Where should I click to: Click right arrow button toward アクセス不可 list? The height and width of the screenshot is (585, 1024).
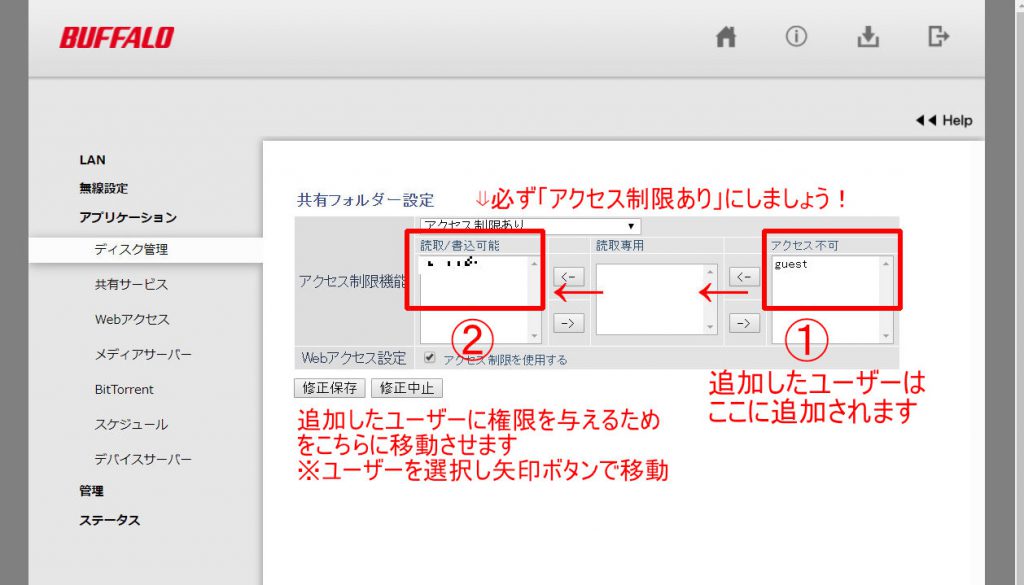click(x=743, y=322)
